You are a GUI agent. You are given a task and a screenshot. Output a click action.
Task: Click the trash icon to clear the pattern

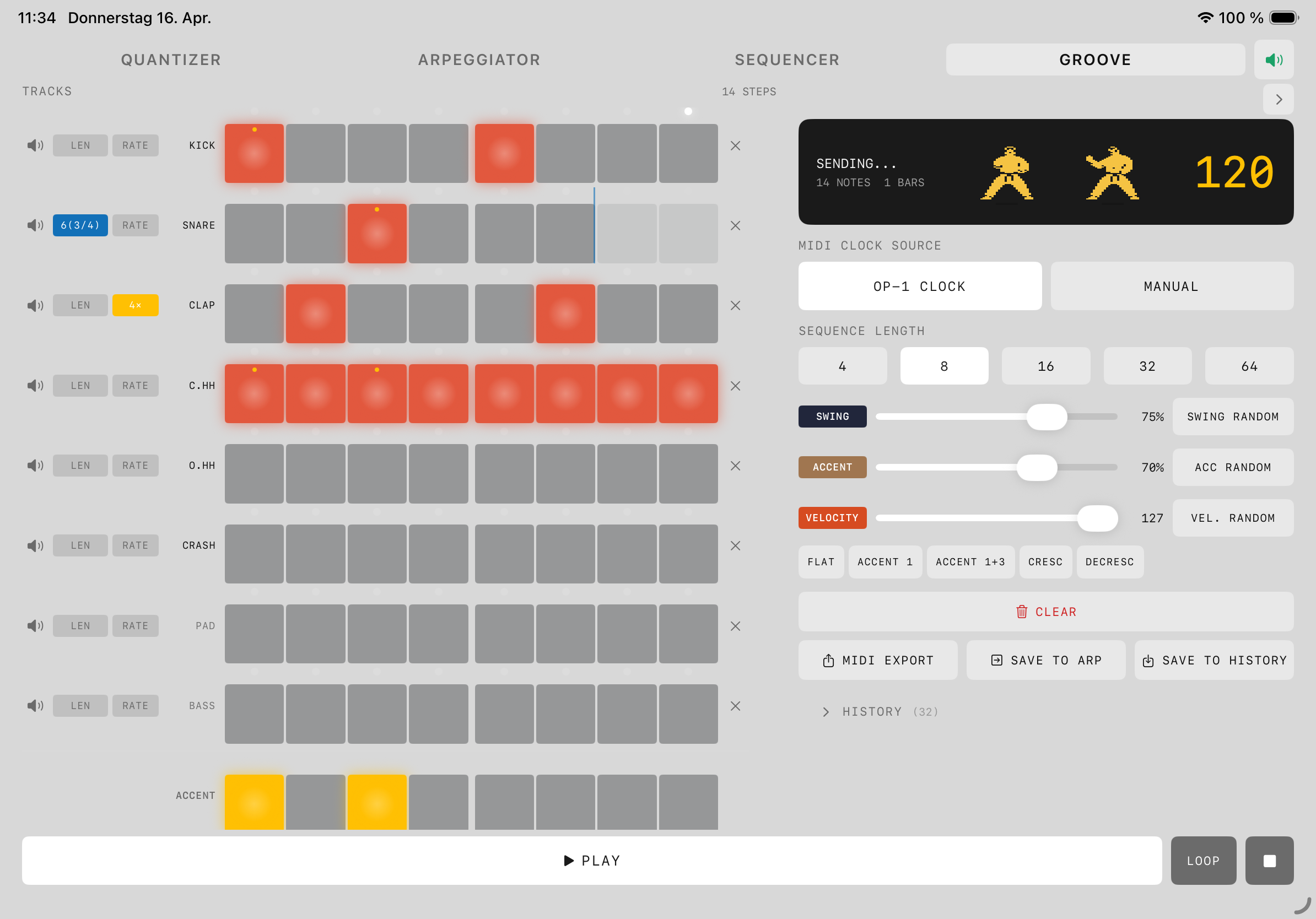pyautogui.click(x=1022, y=612)
